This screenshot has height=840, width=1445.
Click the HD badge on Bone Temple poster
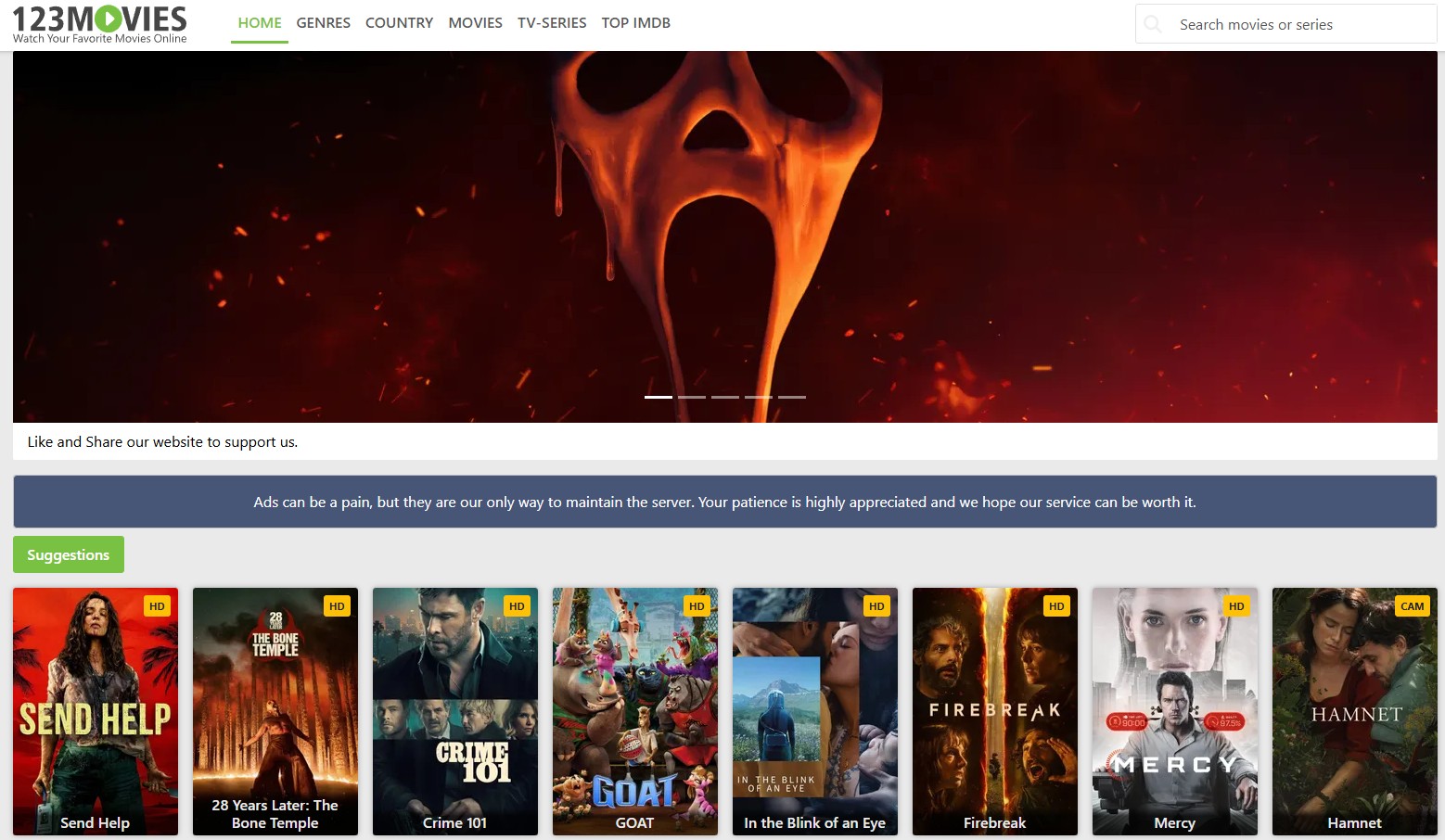point(337,606)
